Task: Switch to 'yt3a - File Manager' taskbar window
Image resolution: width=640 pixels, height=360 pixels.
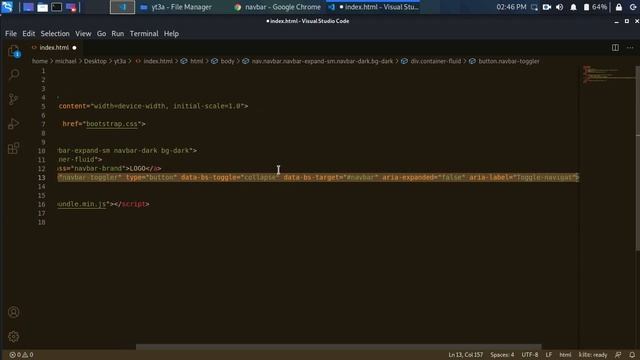Action: (x=176, y=7)
